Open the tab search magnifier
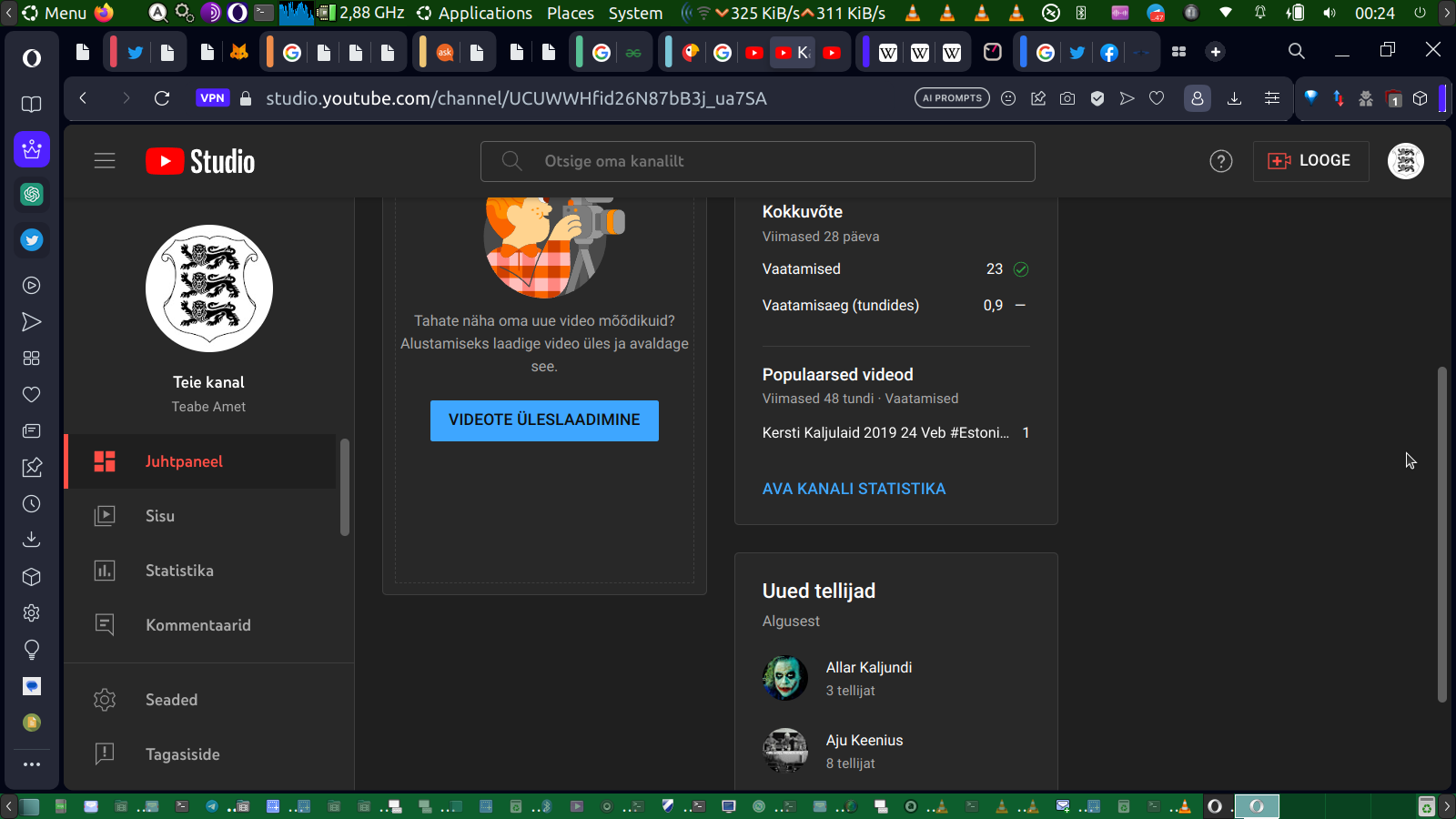The width and height of the screenshot is (1456, 819). pyautogui.click(x=1297, y=51)
